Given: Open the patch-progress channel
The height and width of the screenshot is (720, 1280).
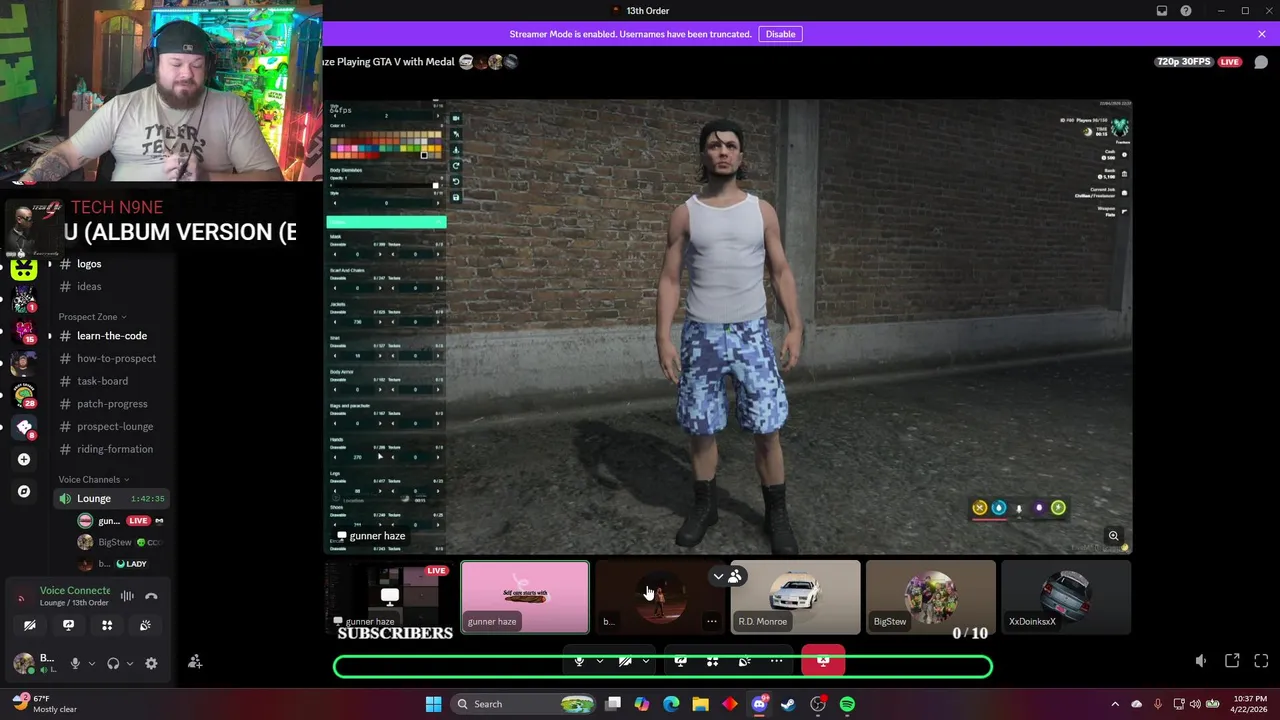Looking at the screenshot, I should [x=110, y=404].
